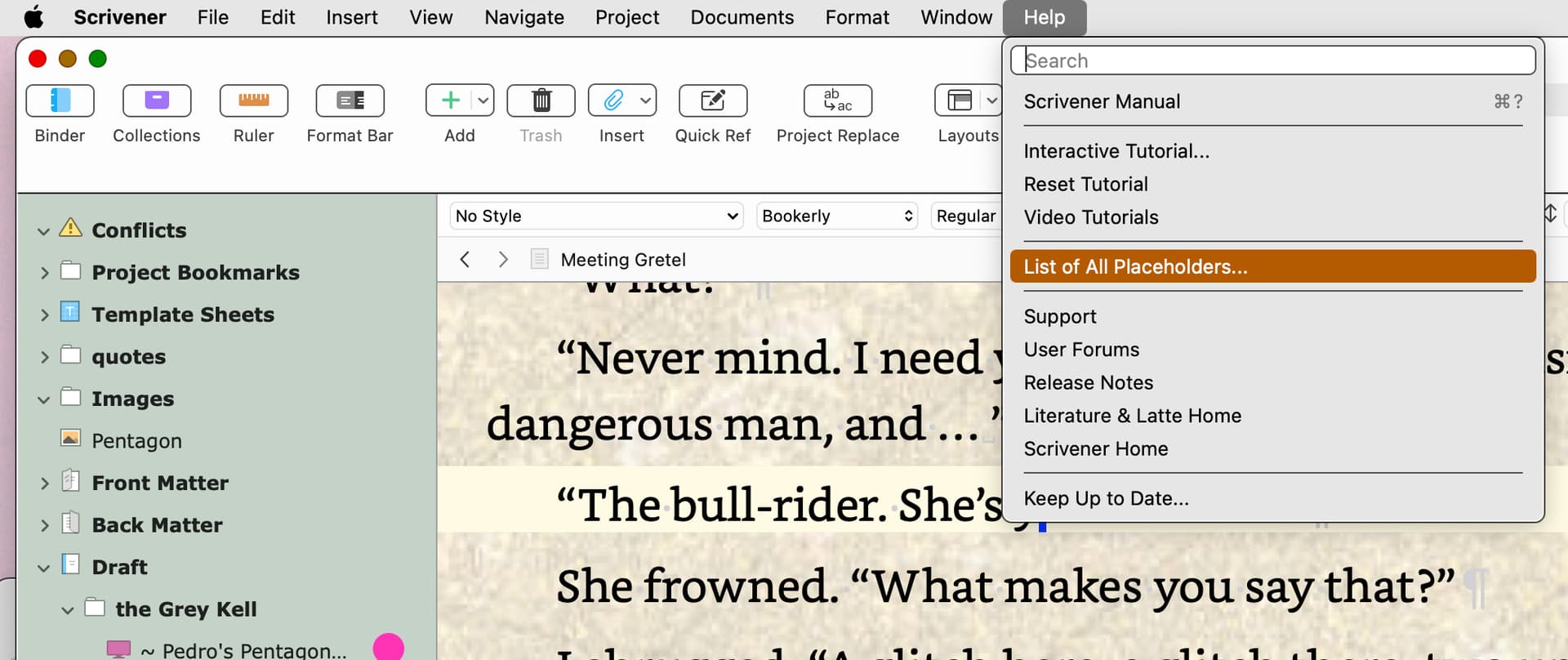Viewport: 1568px width, 660px height.
Task: Click the Draft folder icon
Action: pyautogui.click(x=71, y=564)
